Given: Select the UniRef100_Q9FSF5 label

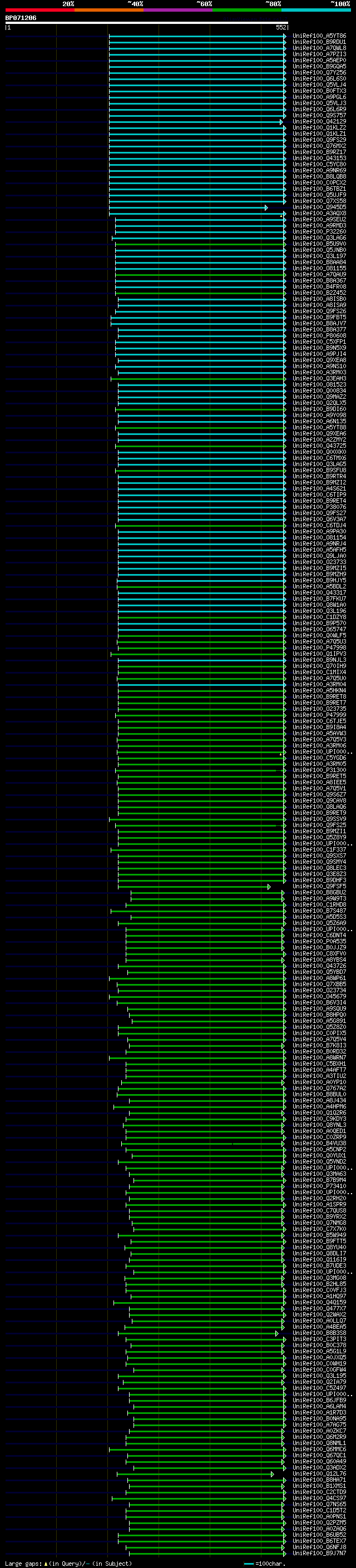Looking at the screenshot, I should point(319,886).
